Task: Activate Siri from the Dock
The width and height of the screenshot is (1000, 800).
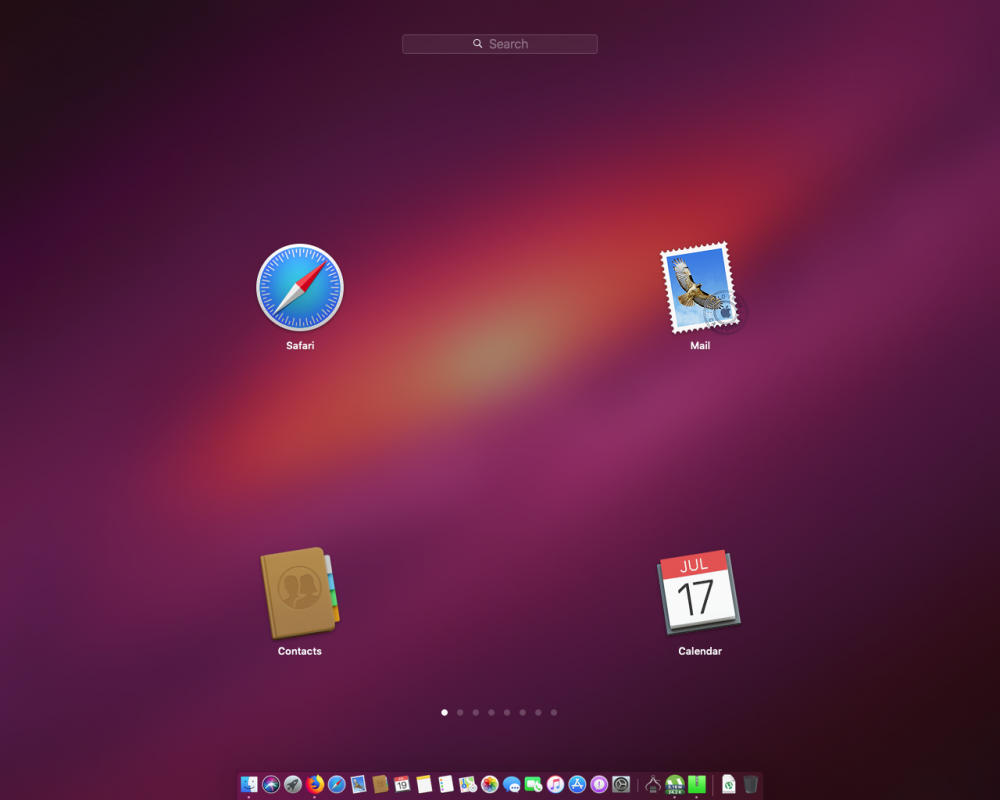Action: pyautogui.click(x=271, y=784)
